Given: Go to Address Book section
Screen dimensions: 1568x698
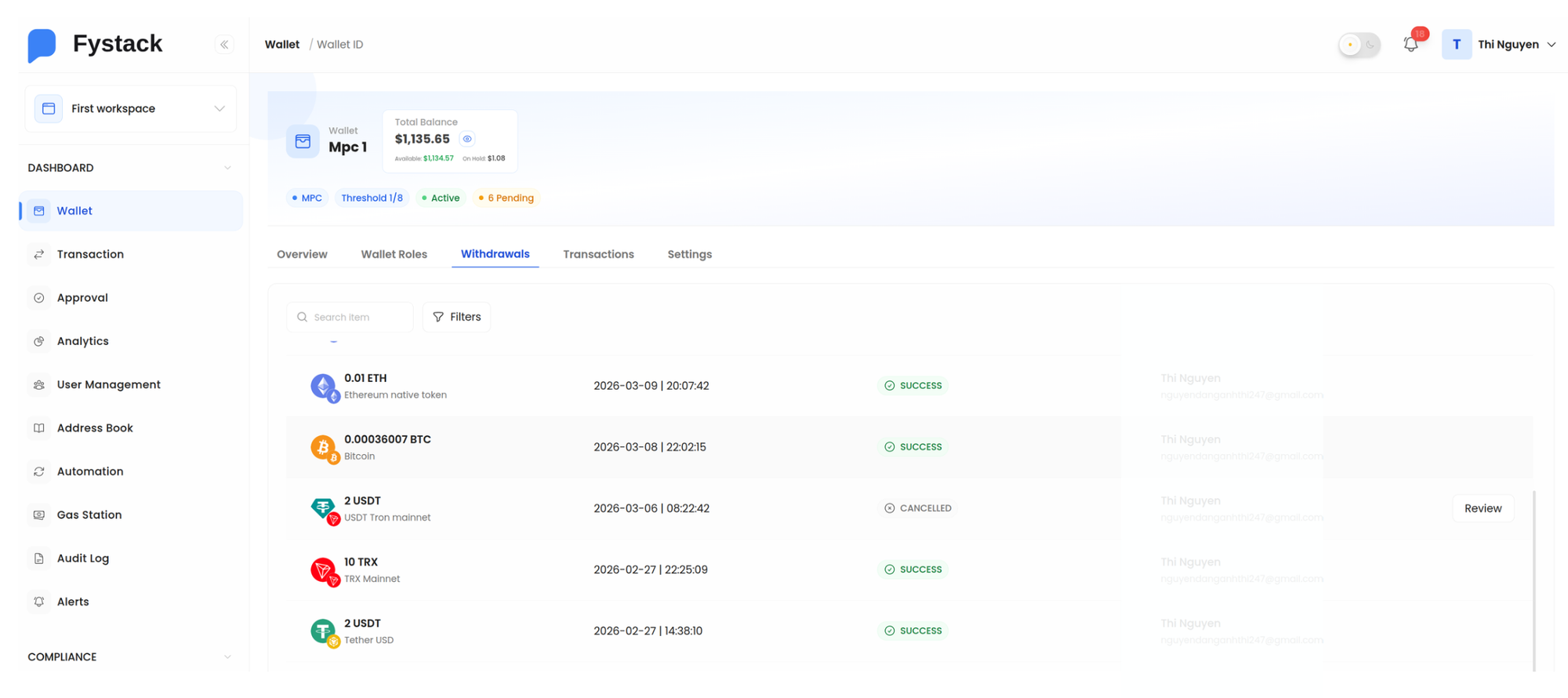Looking at the screenshot, I should (x=94, y=428).
